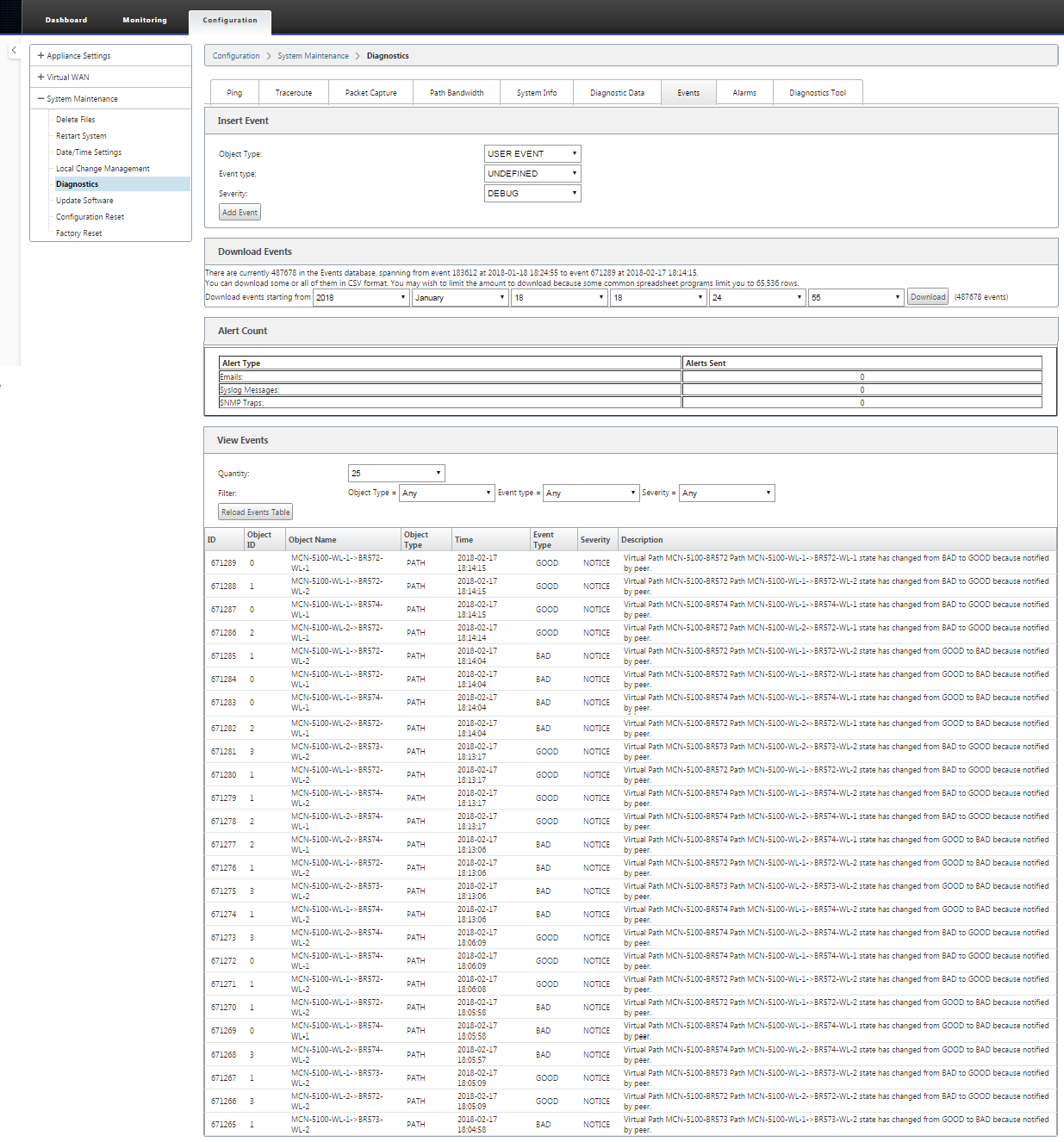Viewport: 1064px width, 1142px height.
Task: Open the Diagnostics Tool tab
Action: [x=818, y=93]
